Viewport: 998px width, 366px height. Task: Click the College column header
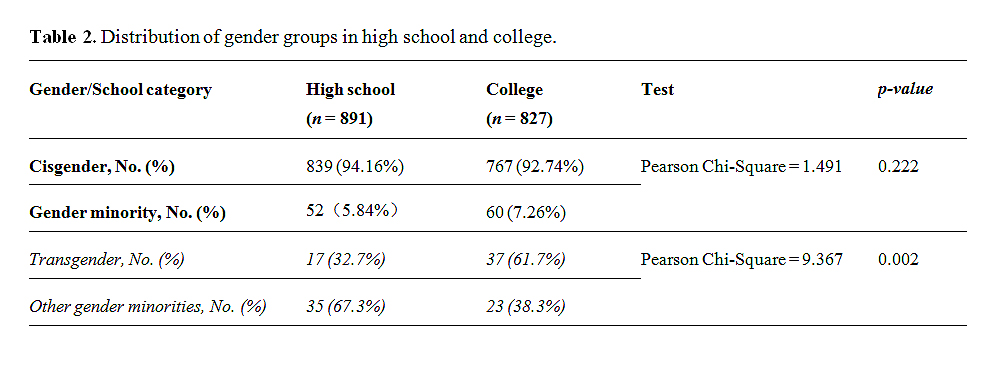tap(514, 90)
